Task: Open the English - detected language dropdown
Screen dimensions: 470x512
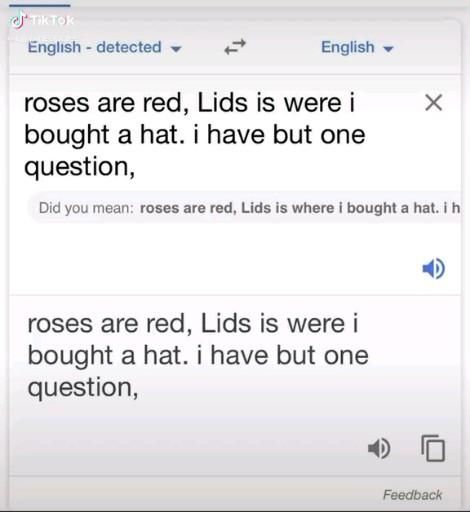Action: (x=104, y=47)
